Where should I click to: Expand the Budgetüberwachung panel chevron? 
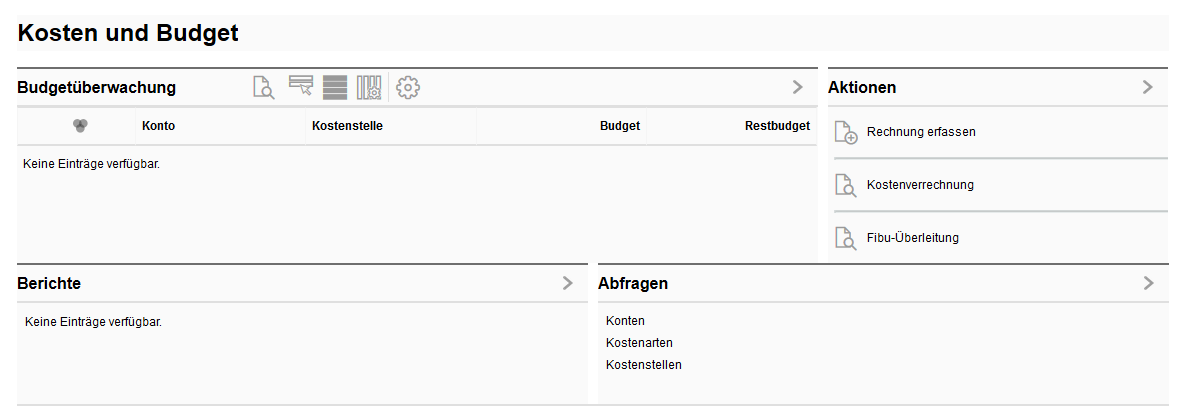pos(797,87)
